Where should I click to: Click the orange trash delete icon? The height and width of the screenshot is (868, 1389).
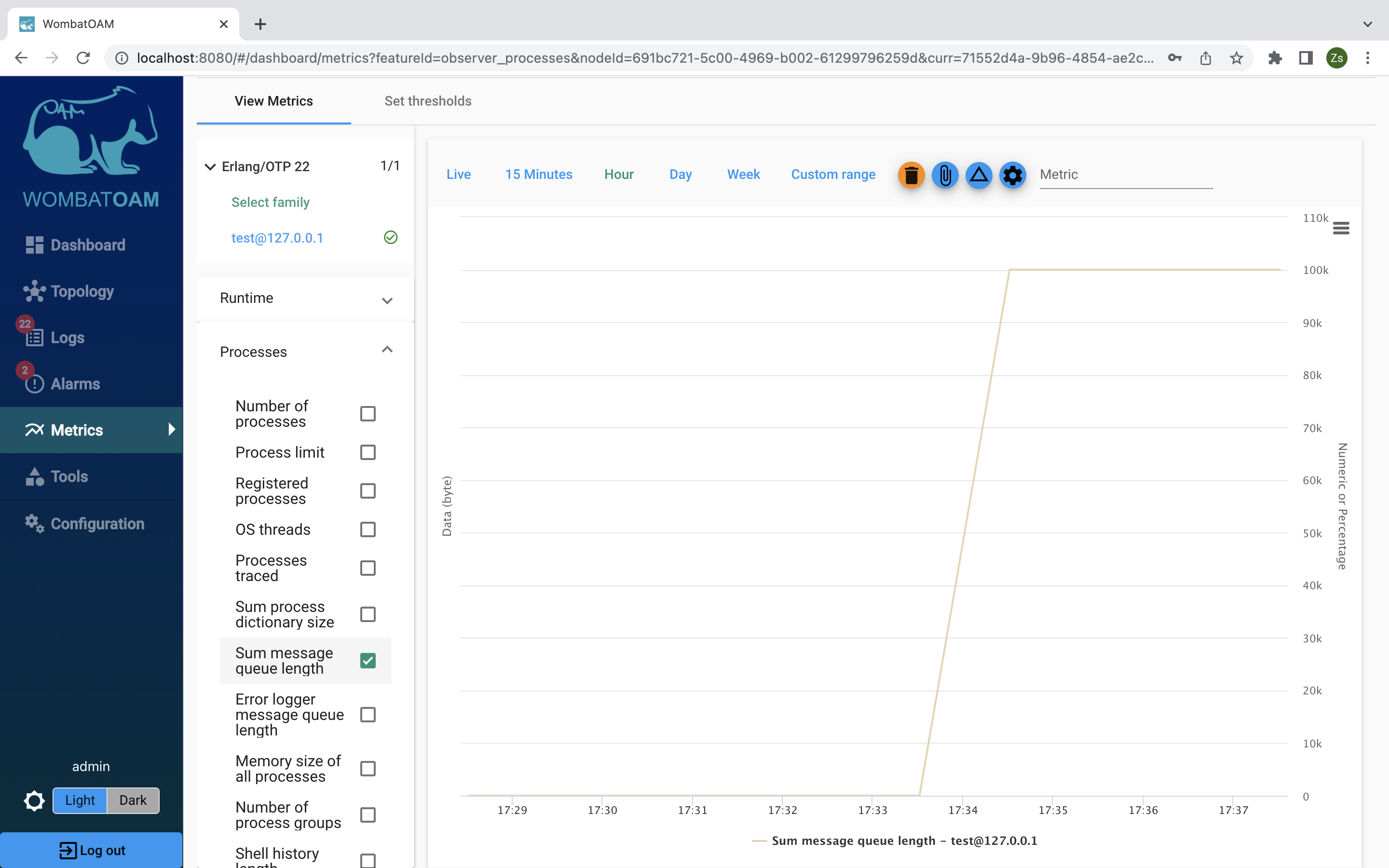point(911,175)
